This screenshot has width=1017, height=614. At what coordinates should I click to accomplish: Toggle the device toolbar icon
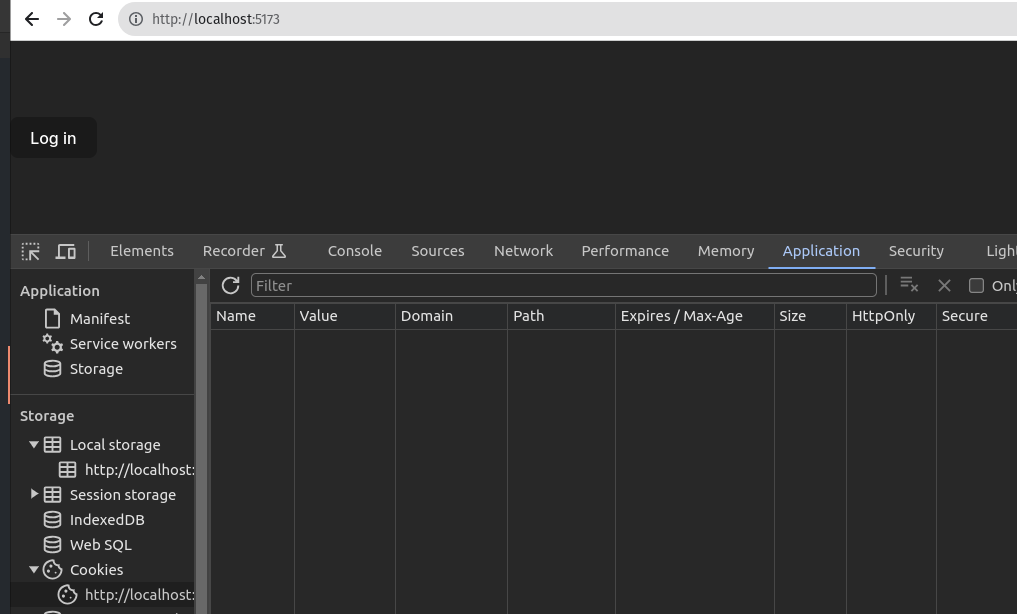click(x=66, y=251)
